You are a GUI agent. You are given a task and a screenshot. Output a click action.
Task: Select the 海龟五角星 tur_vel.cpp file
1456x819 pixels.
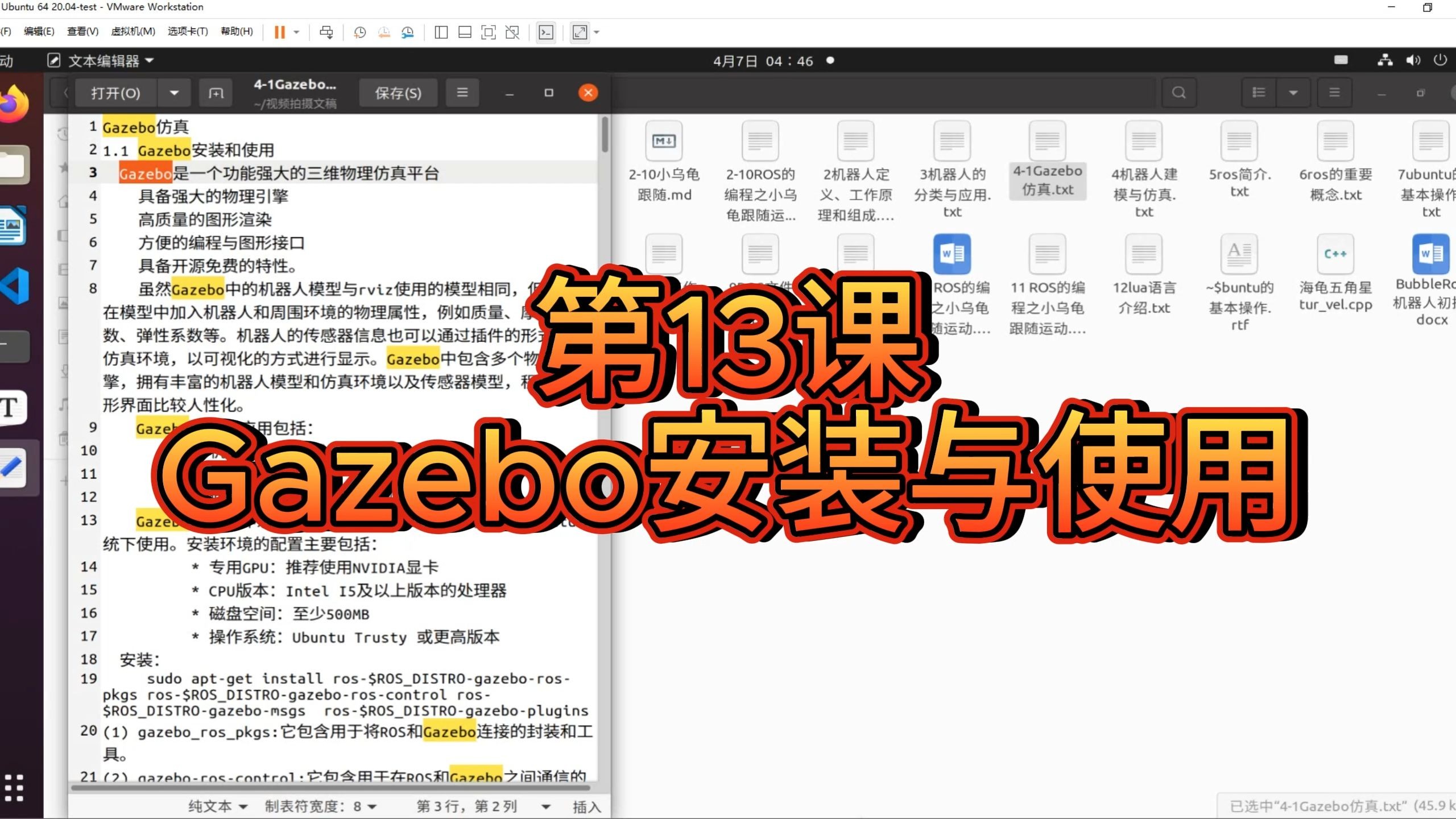tap(1335, 274)
